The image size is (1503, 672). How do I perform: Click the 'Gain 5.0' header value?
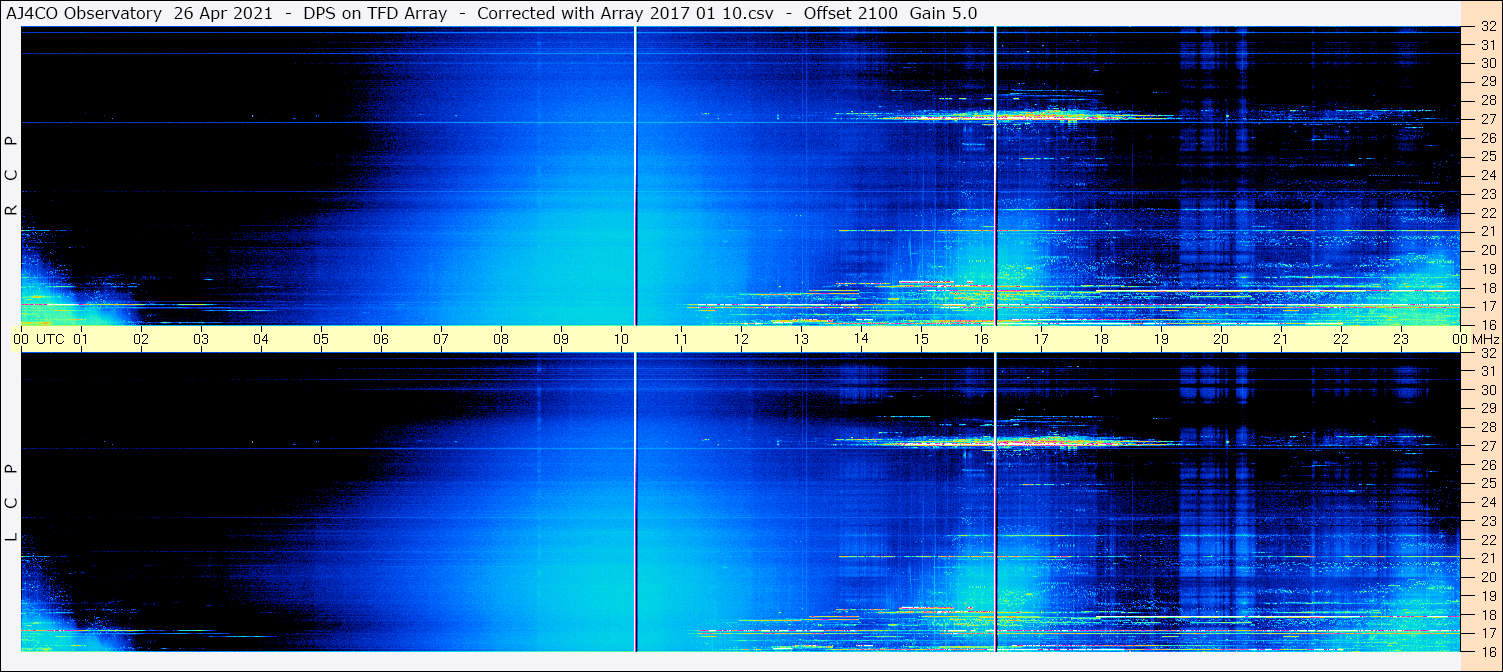(x=943, y=13)
